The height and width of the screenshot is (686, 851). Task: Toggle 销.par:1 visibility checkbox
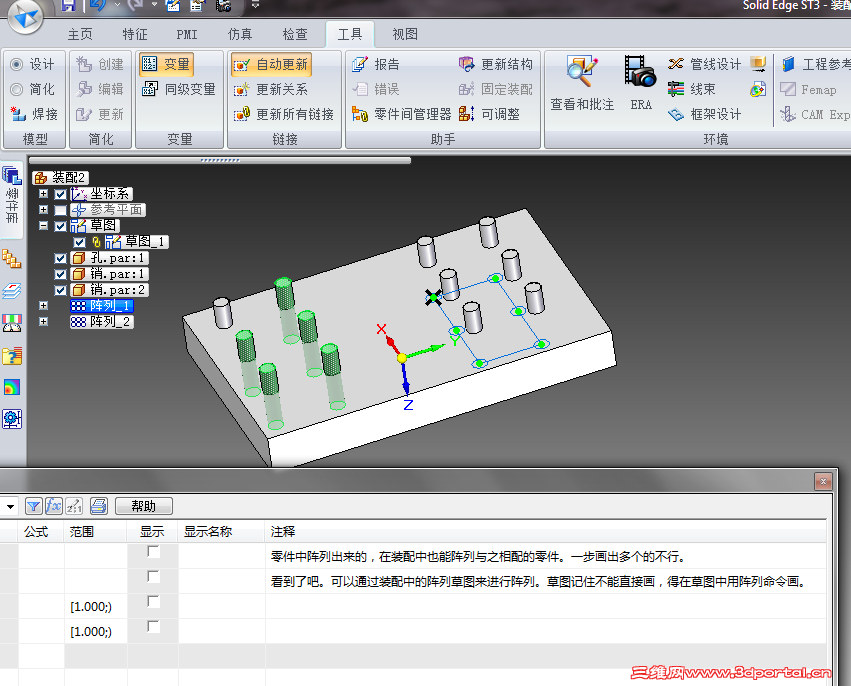pos(60,274)
